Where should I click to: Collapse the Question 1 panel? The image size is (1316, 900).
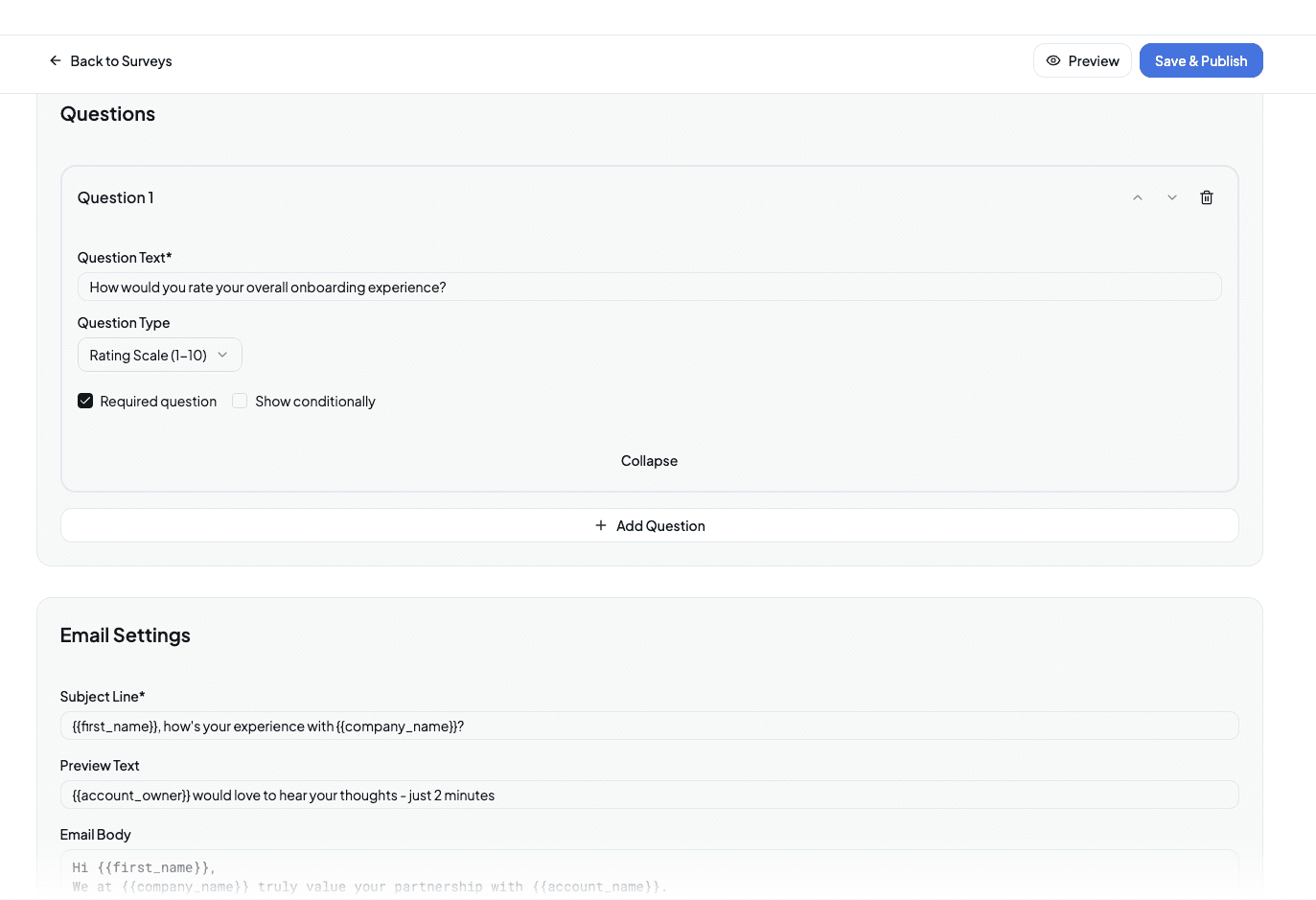(649, 460)
